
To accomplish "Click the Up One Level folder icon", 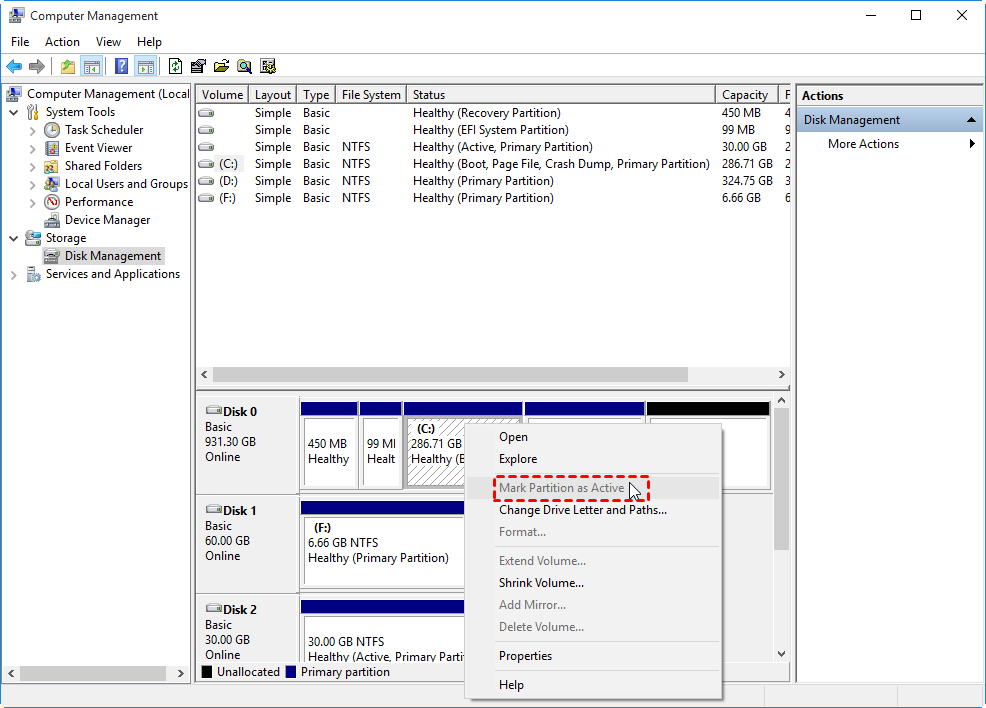I will pos(67,67).
